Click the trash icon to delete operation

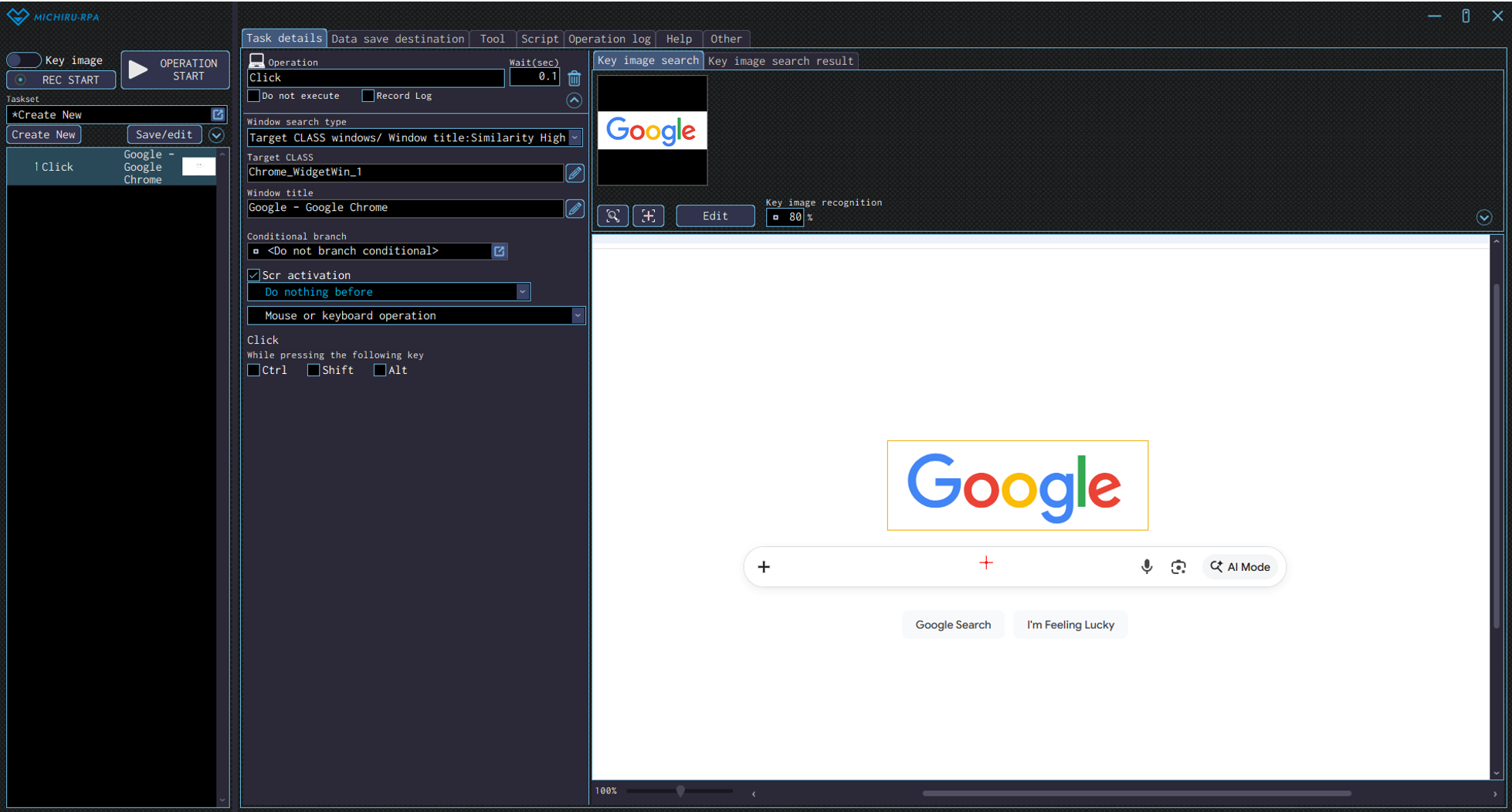pyautogui.click(x=574, y=78)
